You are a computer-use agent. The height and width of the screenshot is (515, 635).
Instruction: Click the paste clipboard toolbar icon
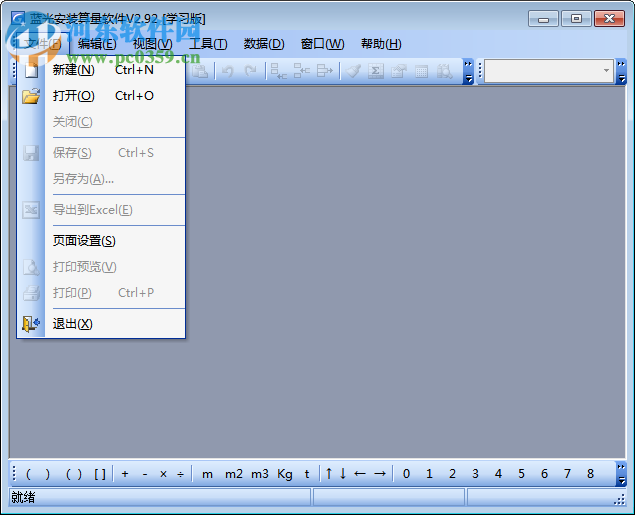(200, 71)
